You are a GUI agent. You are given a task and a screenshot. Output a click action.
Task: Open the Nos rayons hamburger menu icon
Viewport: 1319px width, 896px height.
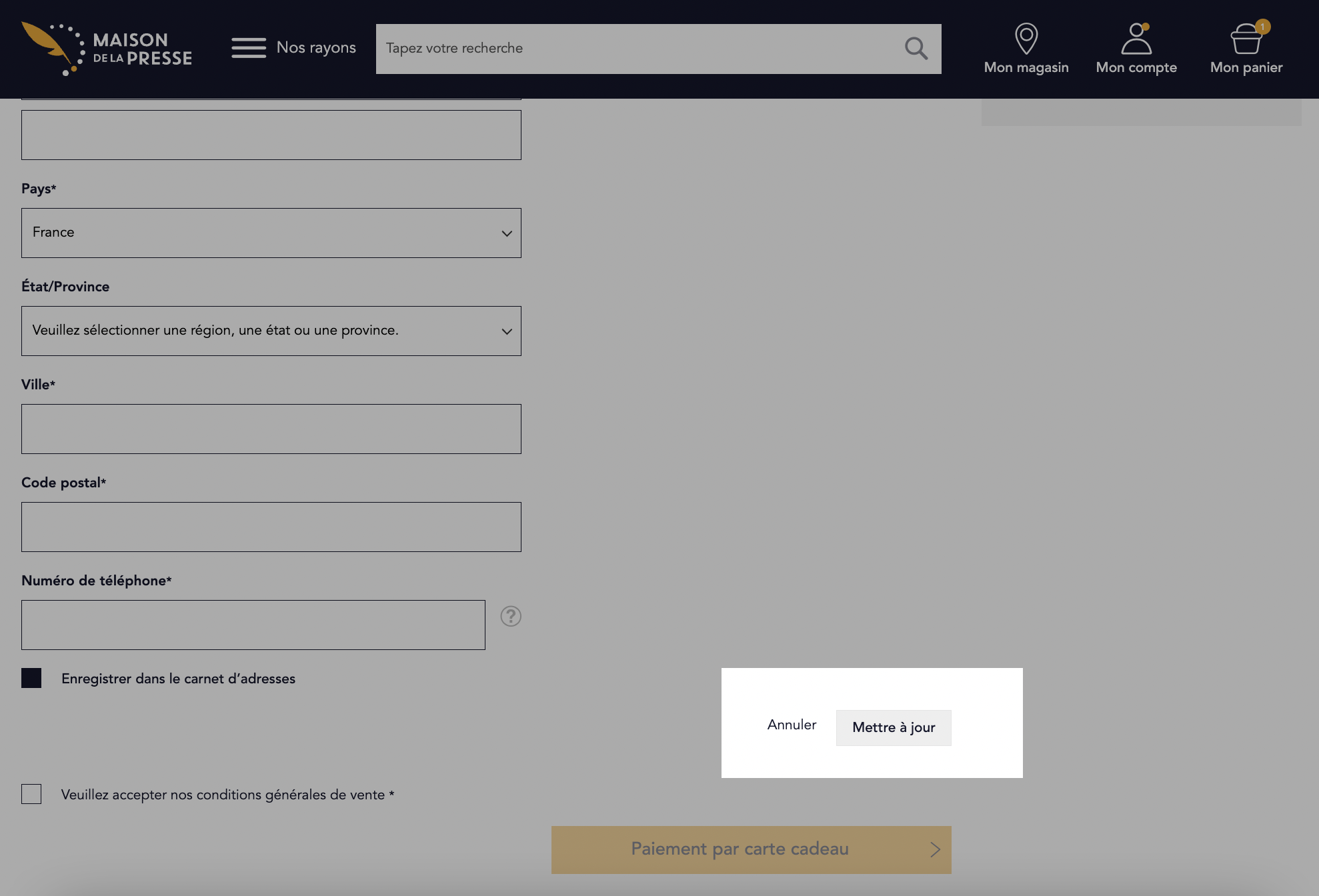[249, 48]
